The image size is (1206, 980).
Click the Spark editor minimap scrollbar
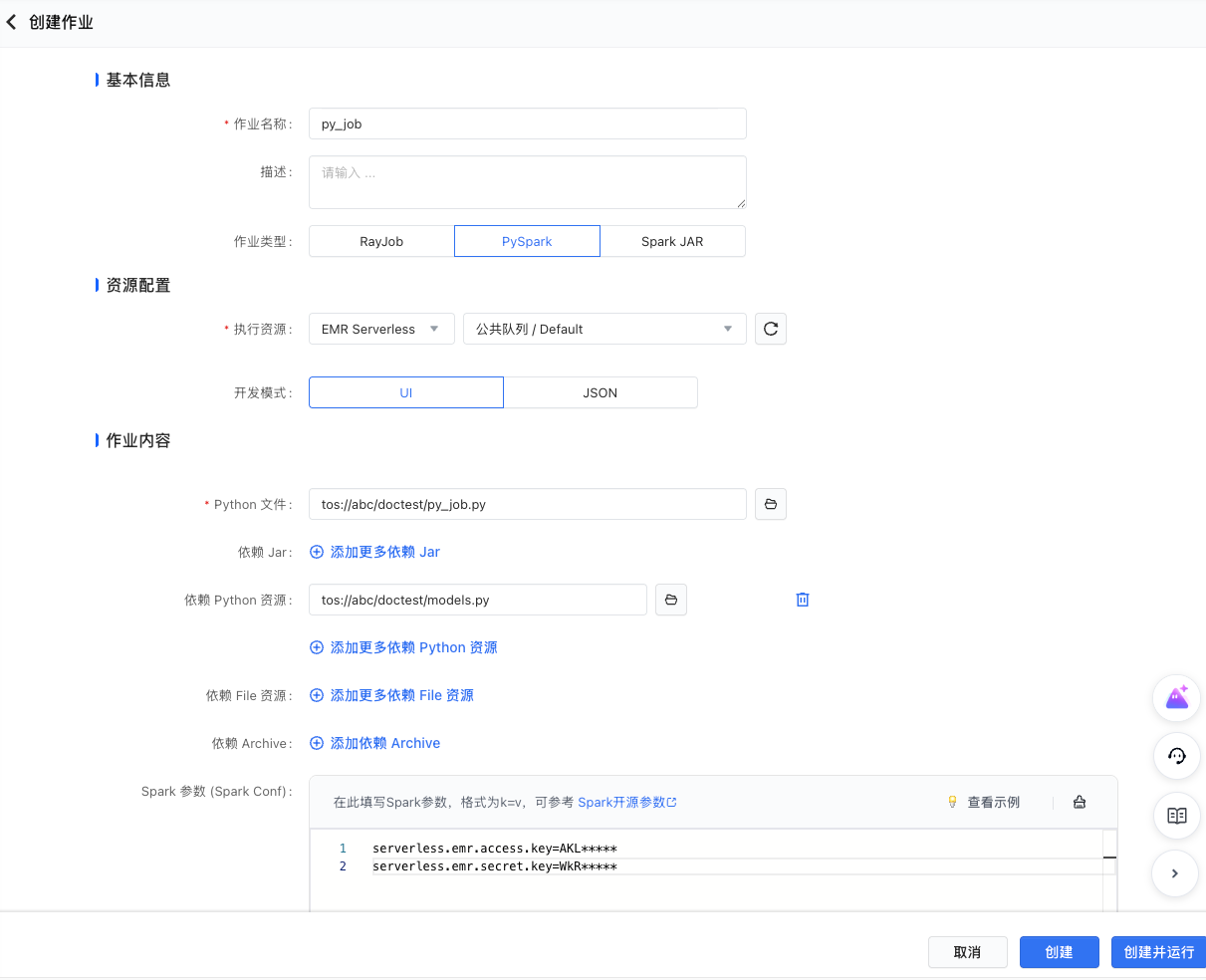[1109, 869]
